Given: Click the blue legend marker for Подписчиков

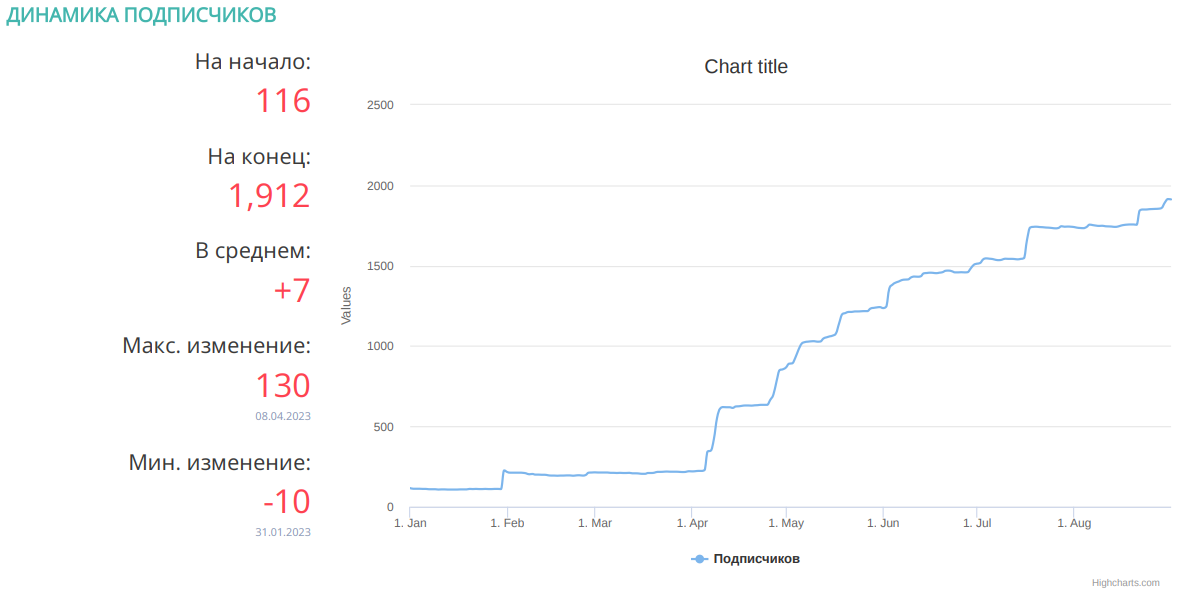Looking at the screenshot, I should pos(699,559).
